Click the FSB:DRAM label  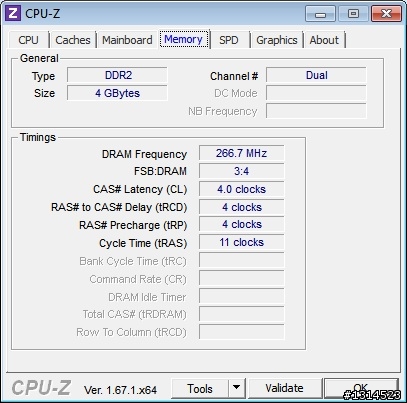160,171
